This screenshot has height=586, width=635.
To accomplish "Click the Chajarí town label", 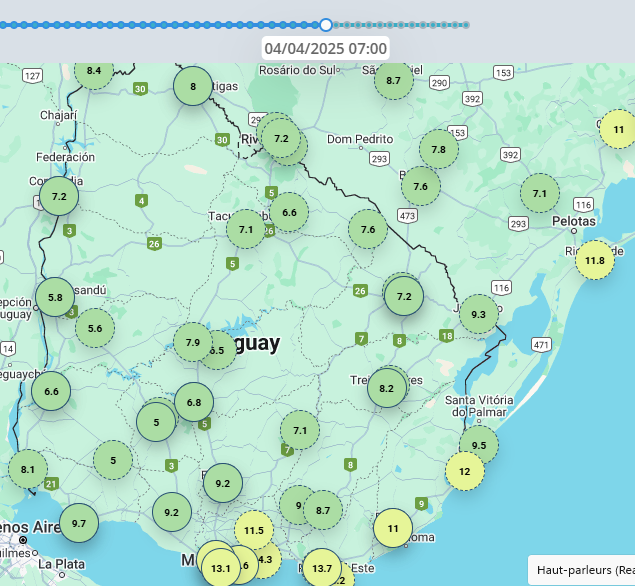I will click(x=58, y=115).
